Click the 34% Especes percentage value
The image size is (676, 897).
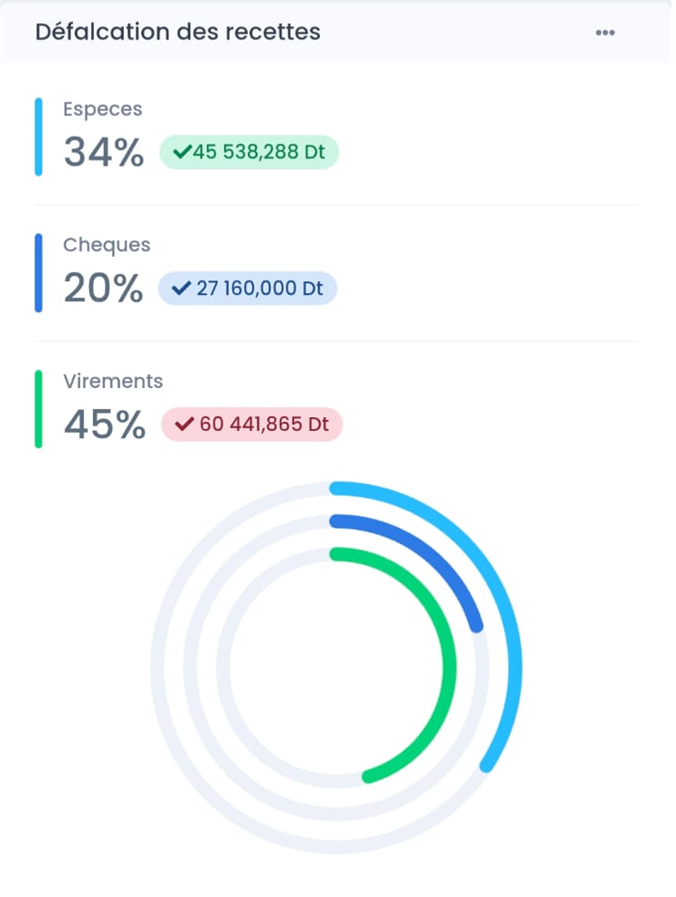[104, 153]
